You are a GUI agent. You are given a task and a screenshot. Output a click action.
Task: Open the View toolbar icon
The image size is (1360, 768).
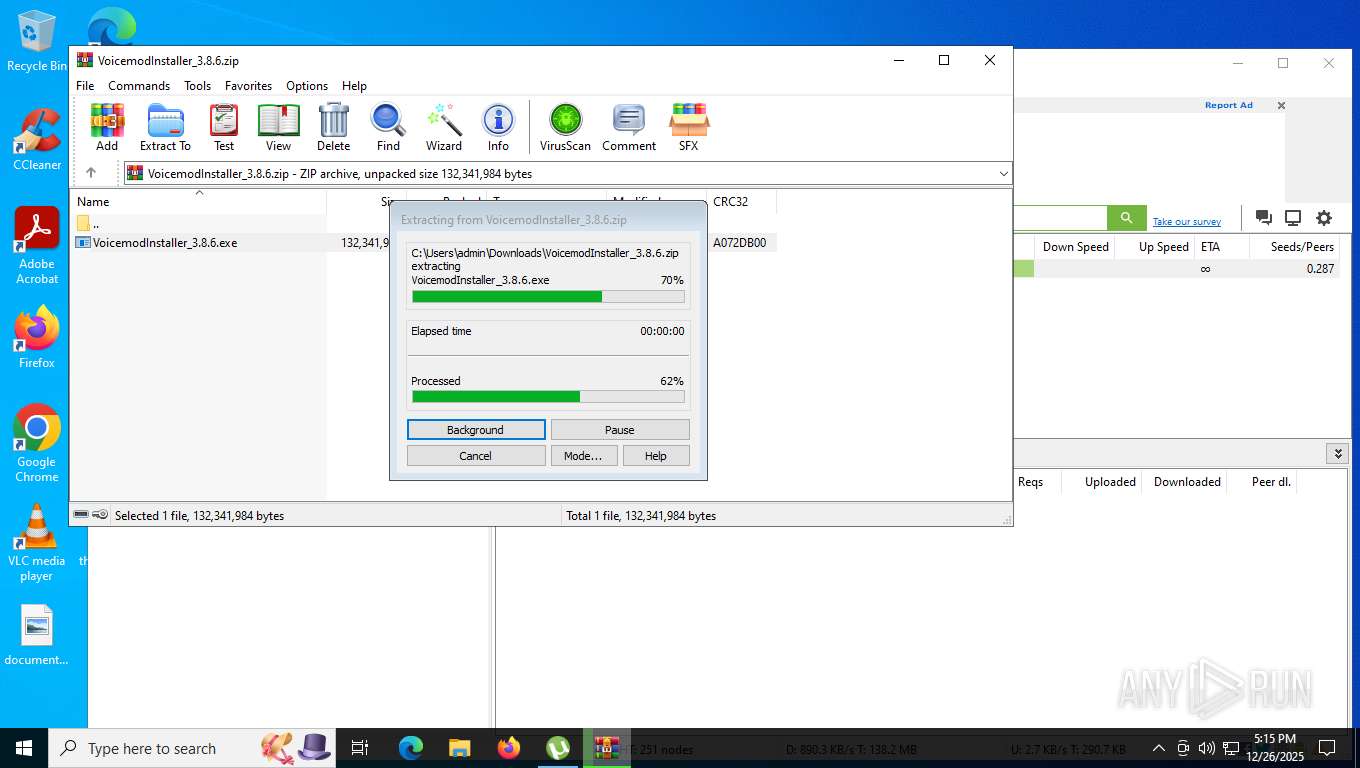tap(278, 127)
